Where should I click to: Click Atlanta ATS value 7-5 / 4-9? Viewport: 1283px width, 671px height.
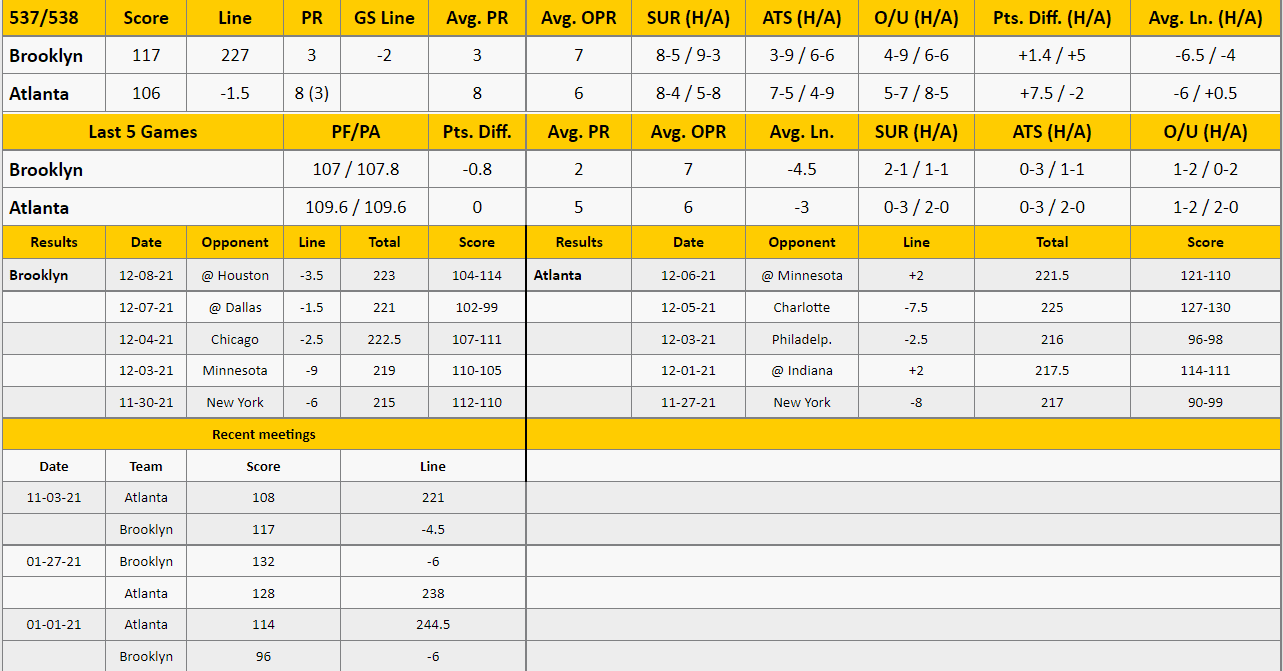(x=801, y=93)
